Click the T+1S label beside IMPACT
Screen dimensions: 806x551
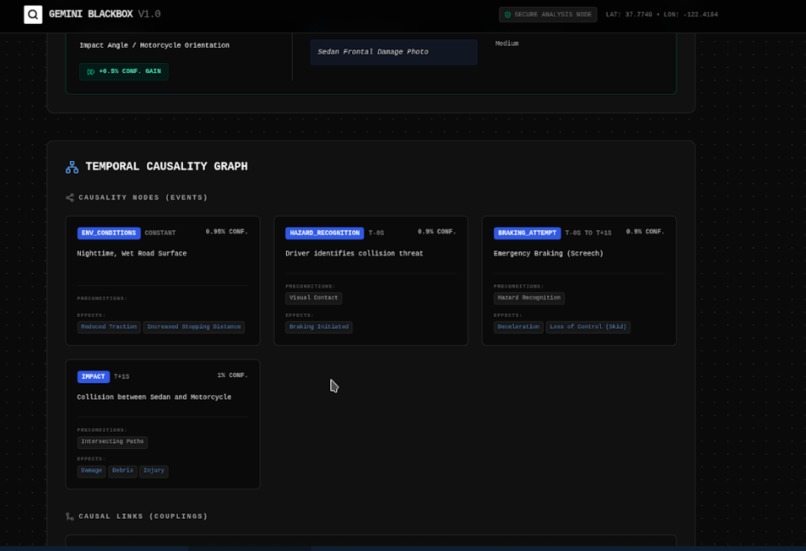122,377
